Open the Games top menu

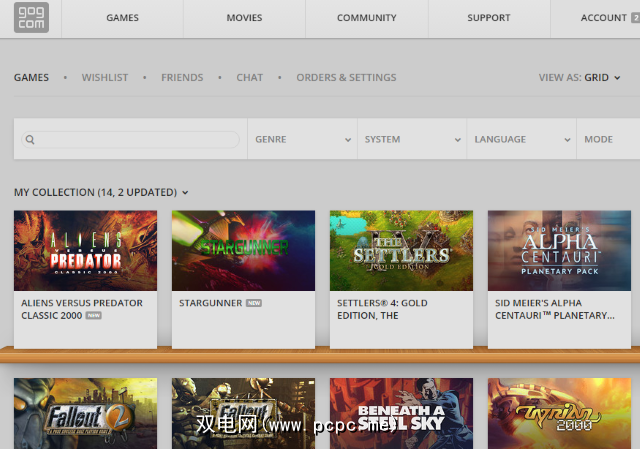coord(122,18)
